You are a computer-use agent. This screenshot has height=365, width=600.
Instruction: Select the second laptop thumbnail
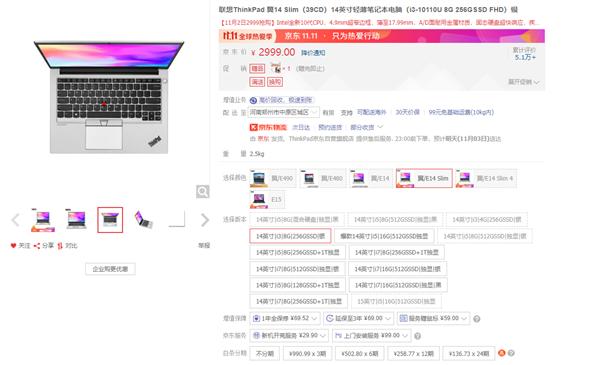pos(76,220)
